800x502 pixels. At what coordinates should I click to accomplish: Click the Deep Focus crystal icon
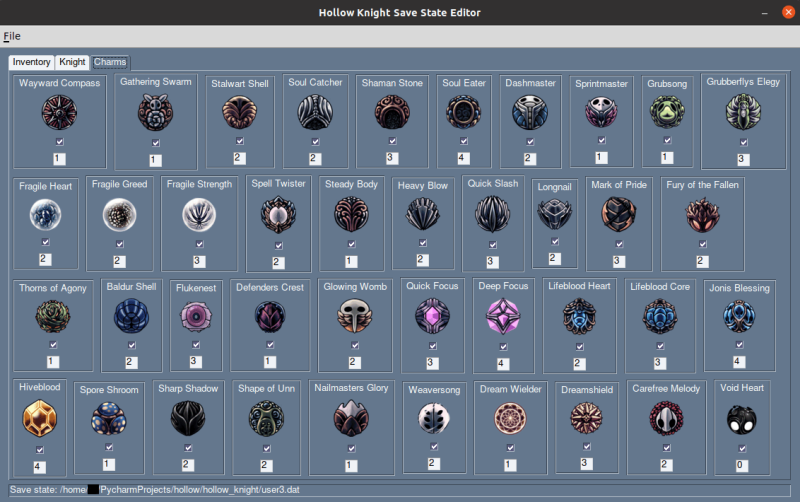(503, 316)
